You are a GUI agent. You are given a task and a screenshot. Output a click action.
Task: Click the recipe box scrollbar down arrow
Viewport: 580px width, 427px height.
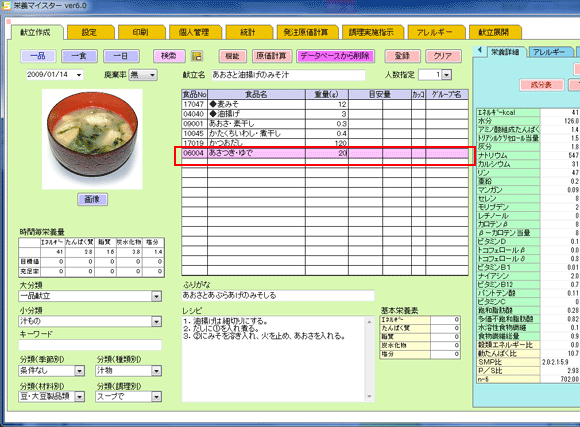[369, 397]
